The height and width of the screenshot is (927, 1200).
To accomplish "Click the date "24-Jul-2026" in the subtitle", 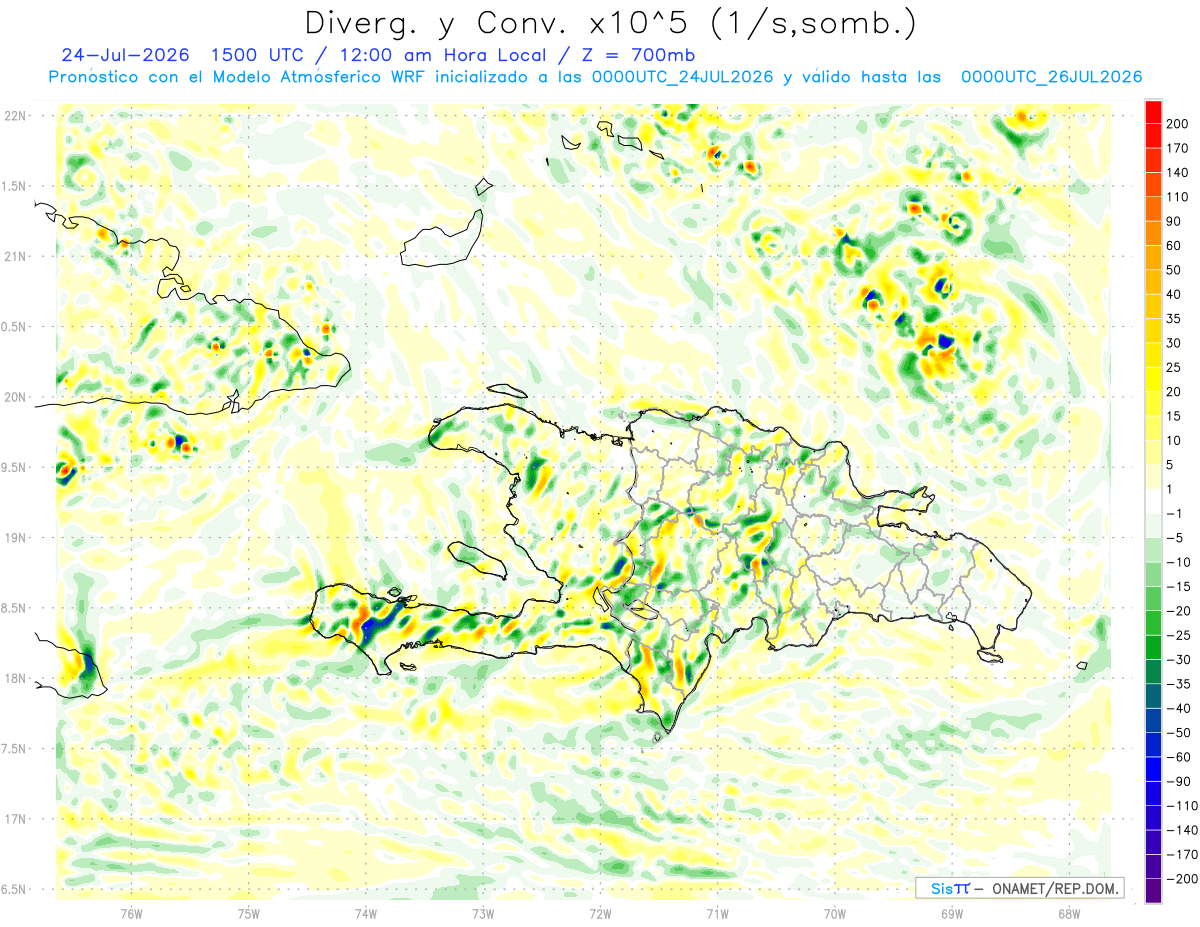I will coord(125,55).
